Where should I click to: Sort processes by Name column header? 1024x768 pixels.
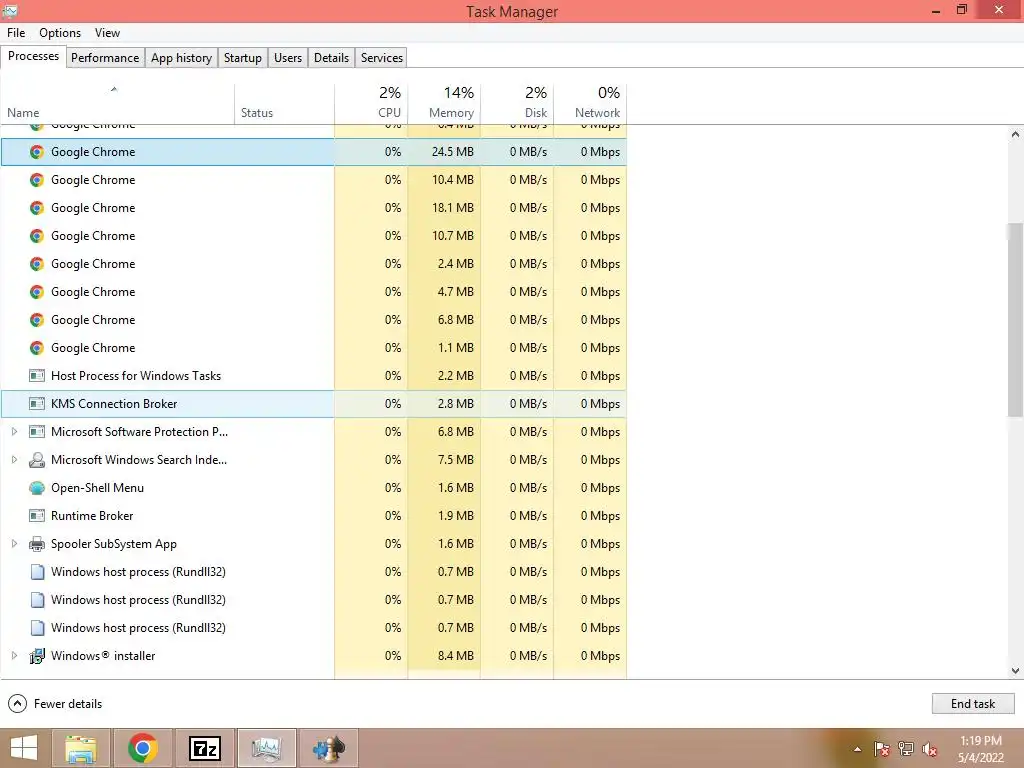[x=117, y=104]
